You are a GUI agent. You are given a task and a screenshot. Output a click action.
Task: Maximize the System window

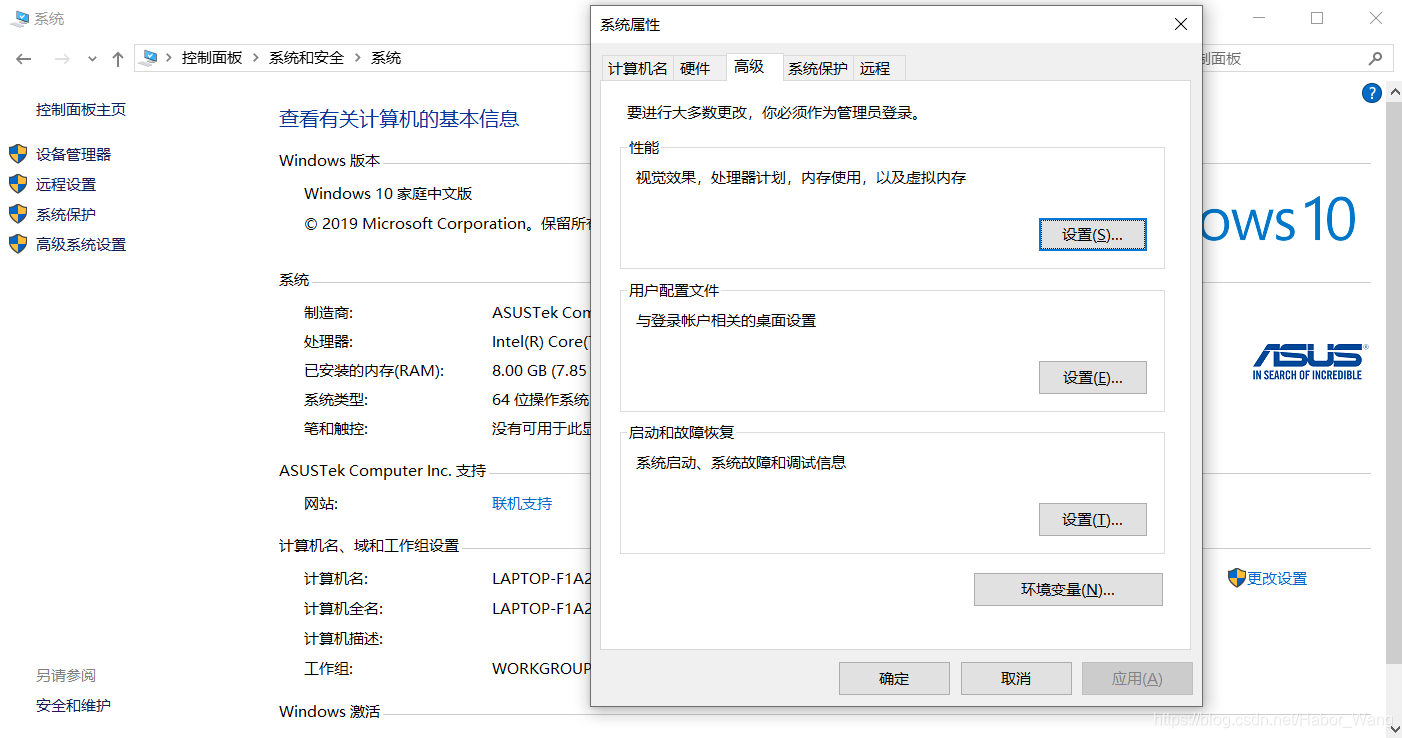pos(1317,18)
